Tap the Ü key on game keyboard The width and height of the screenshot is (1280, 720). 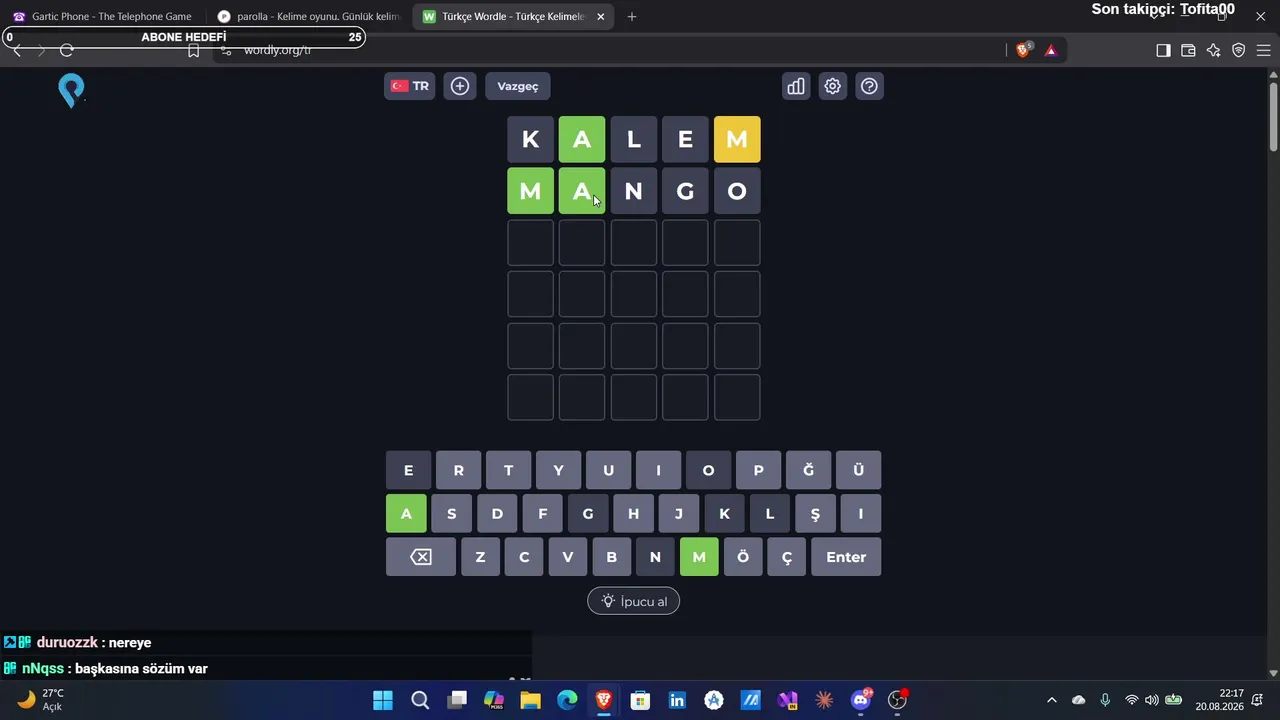858,470
